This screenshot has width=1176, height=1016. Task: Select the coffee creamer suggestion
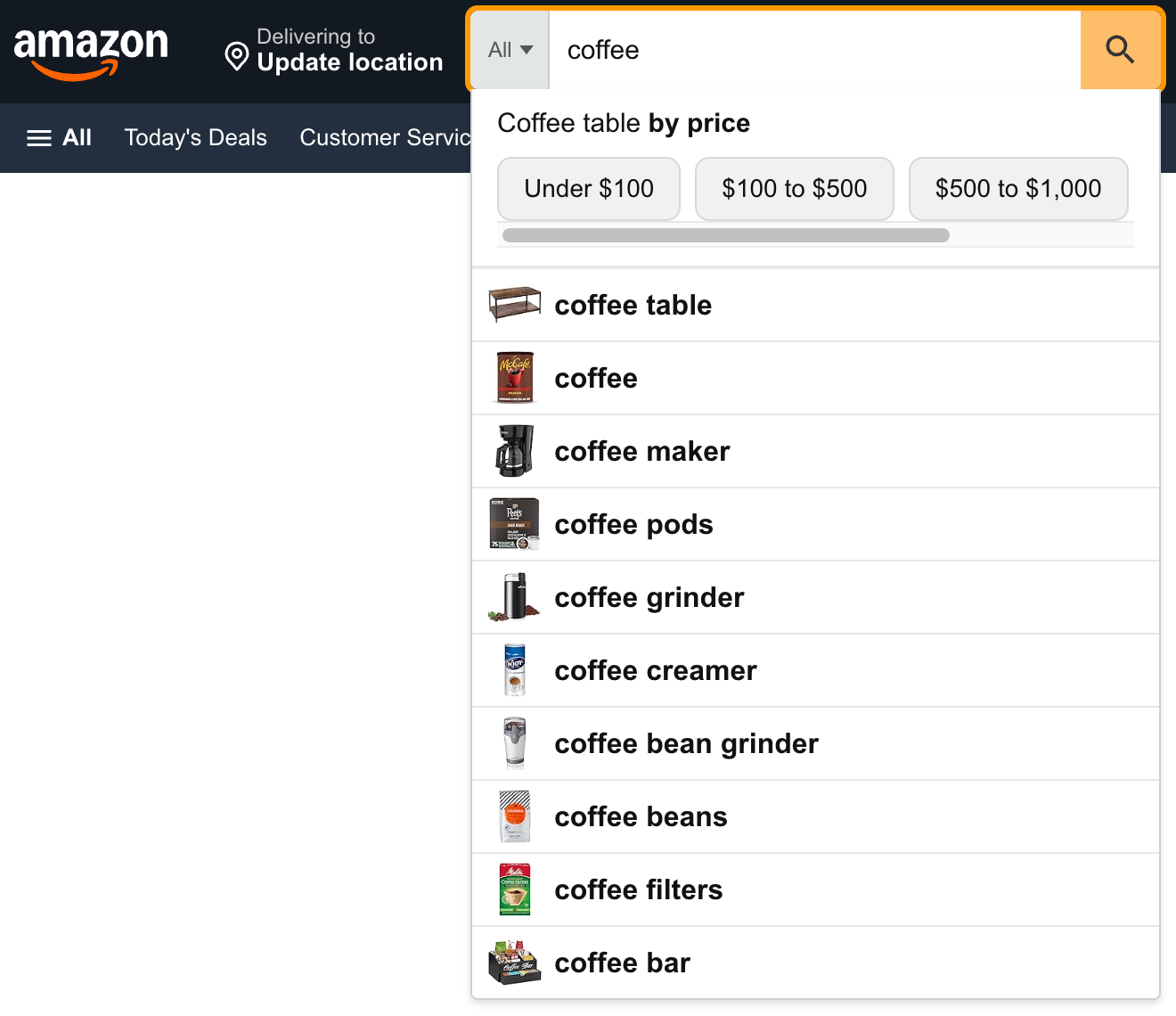tap(815, 670)
